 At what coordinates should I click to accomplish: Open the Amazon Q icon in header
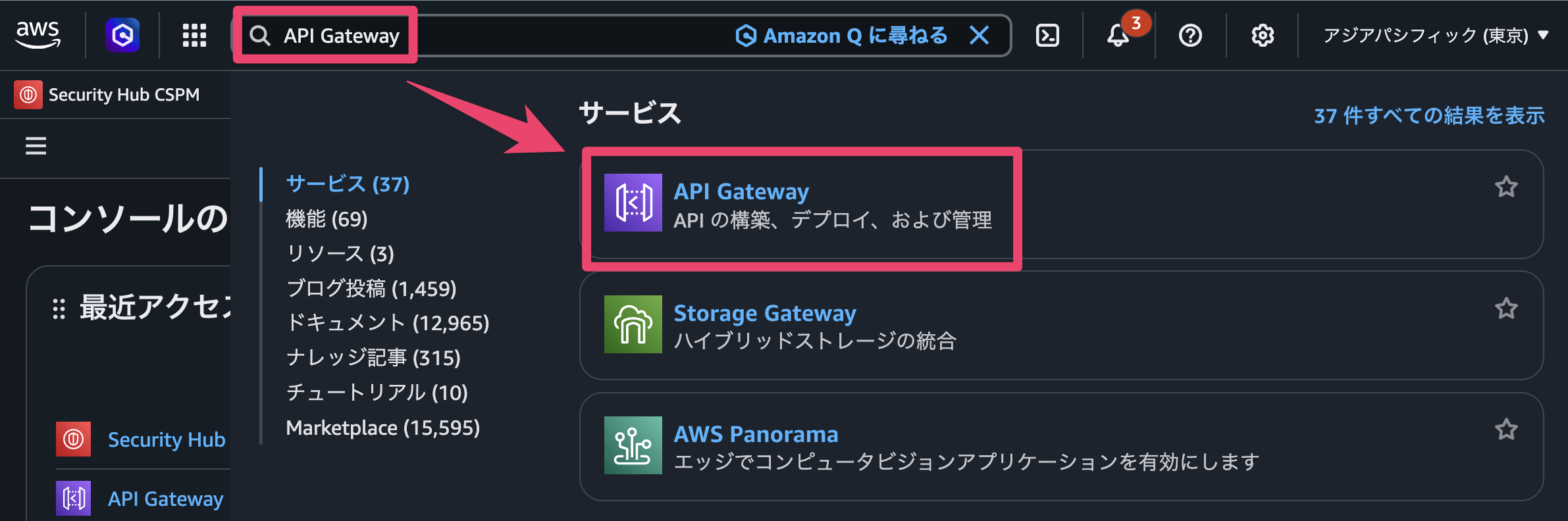(x=122, y=35)
